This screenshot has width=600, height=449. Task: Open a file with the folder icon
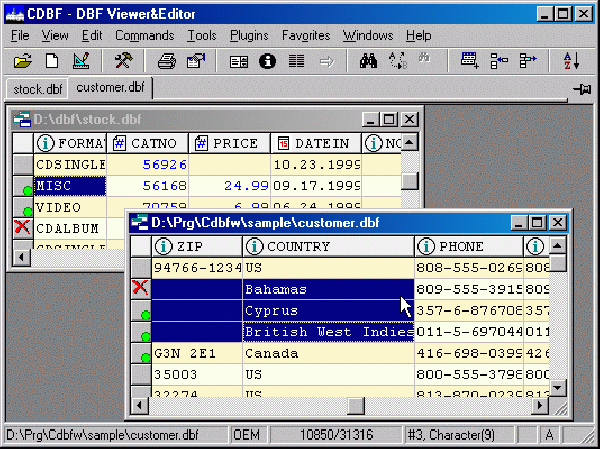pos(23,61)
